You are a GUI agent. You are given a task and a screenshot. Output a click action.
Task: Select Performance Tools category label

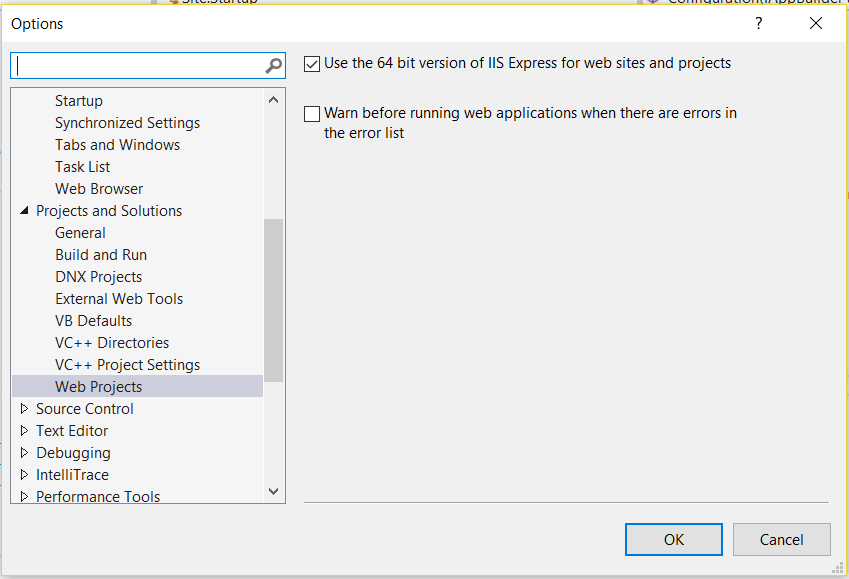click(98, 496)
